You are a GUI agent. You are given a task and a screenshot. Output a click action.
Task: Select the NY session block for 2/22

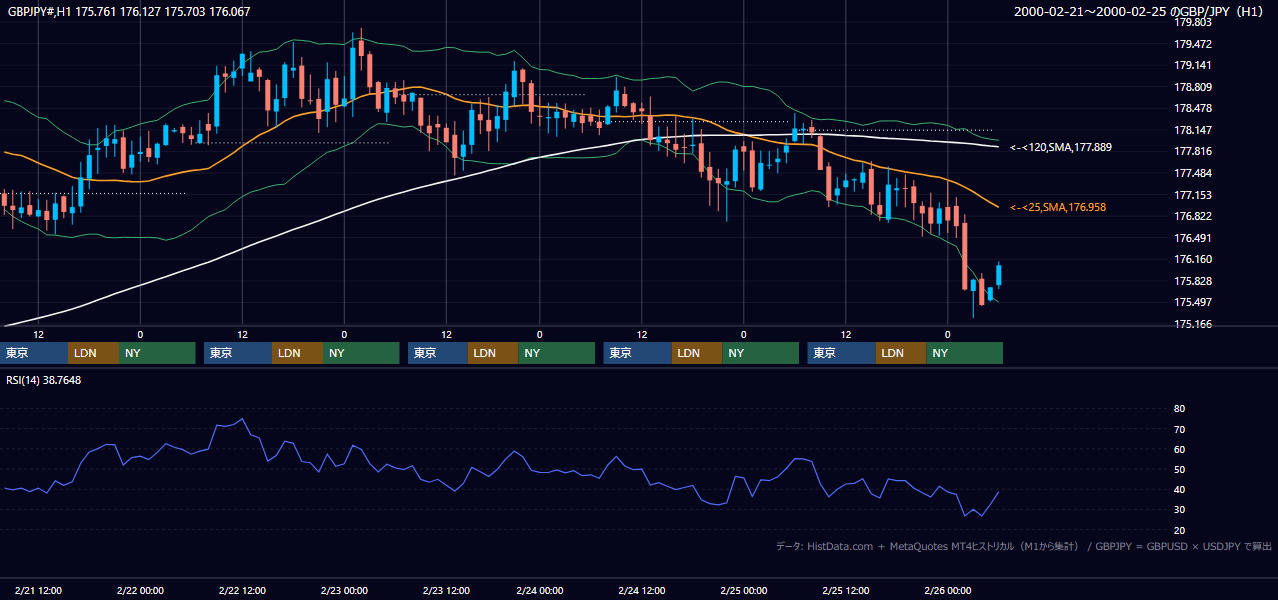tap(361, 353)
